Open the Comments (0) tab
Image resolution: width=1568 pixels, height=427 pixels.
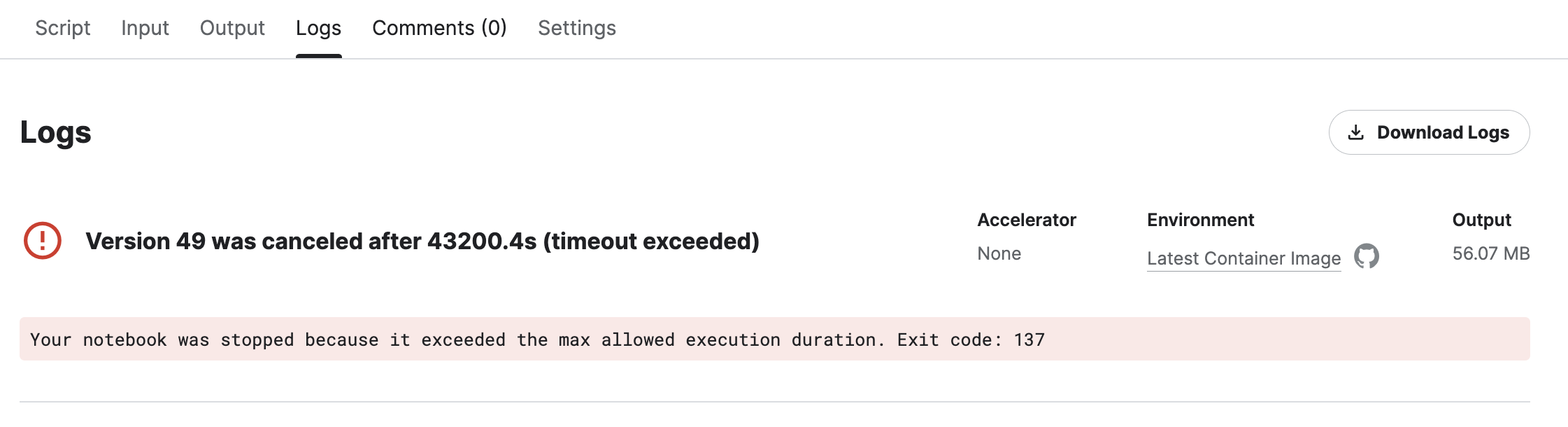439,28
